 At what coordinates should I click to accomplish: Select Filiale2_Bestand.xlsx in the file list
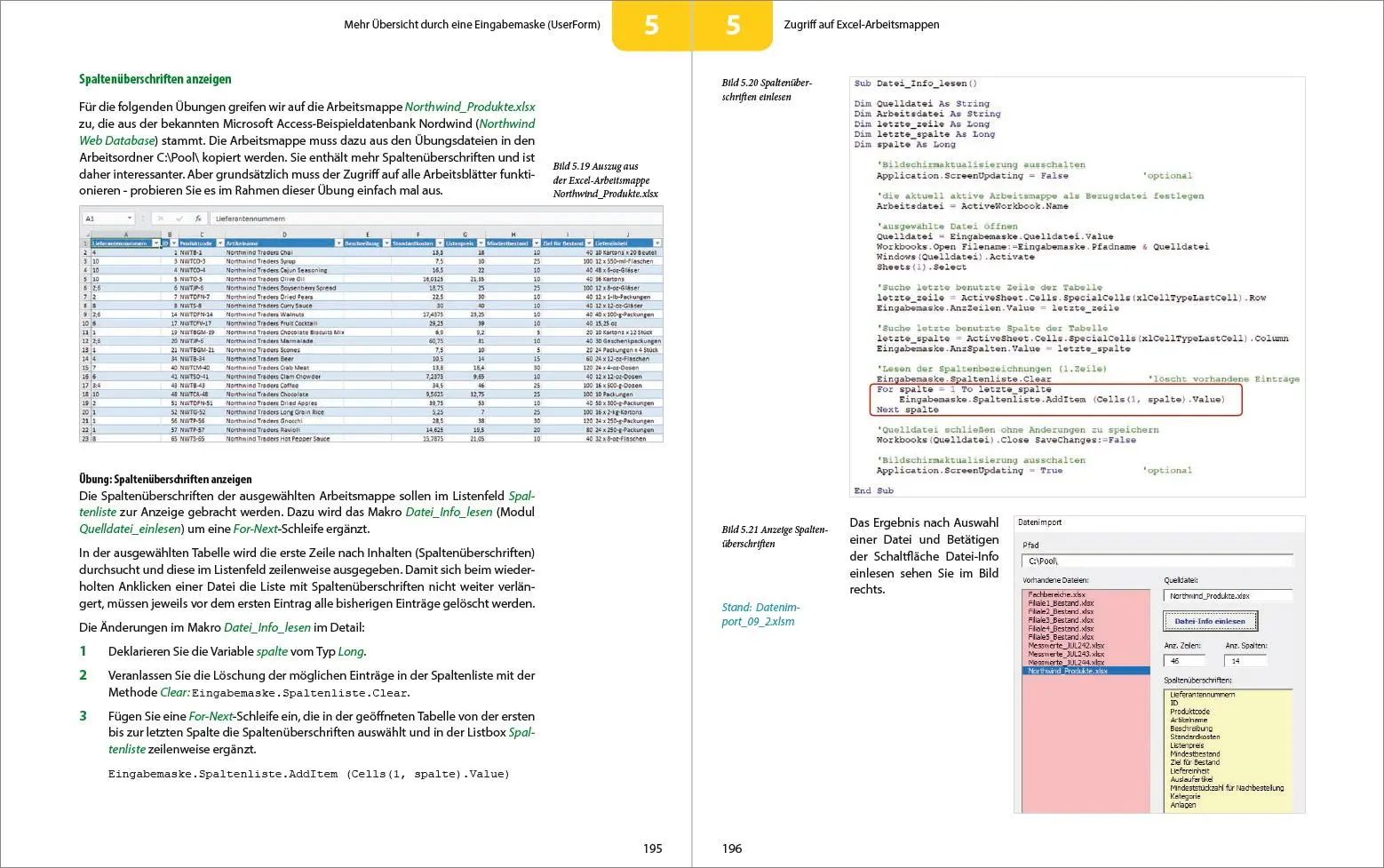pos(1086,611)
